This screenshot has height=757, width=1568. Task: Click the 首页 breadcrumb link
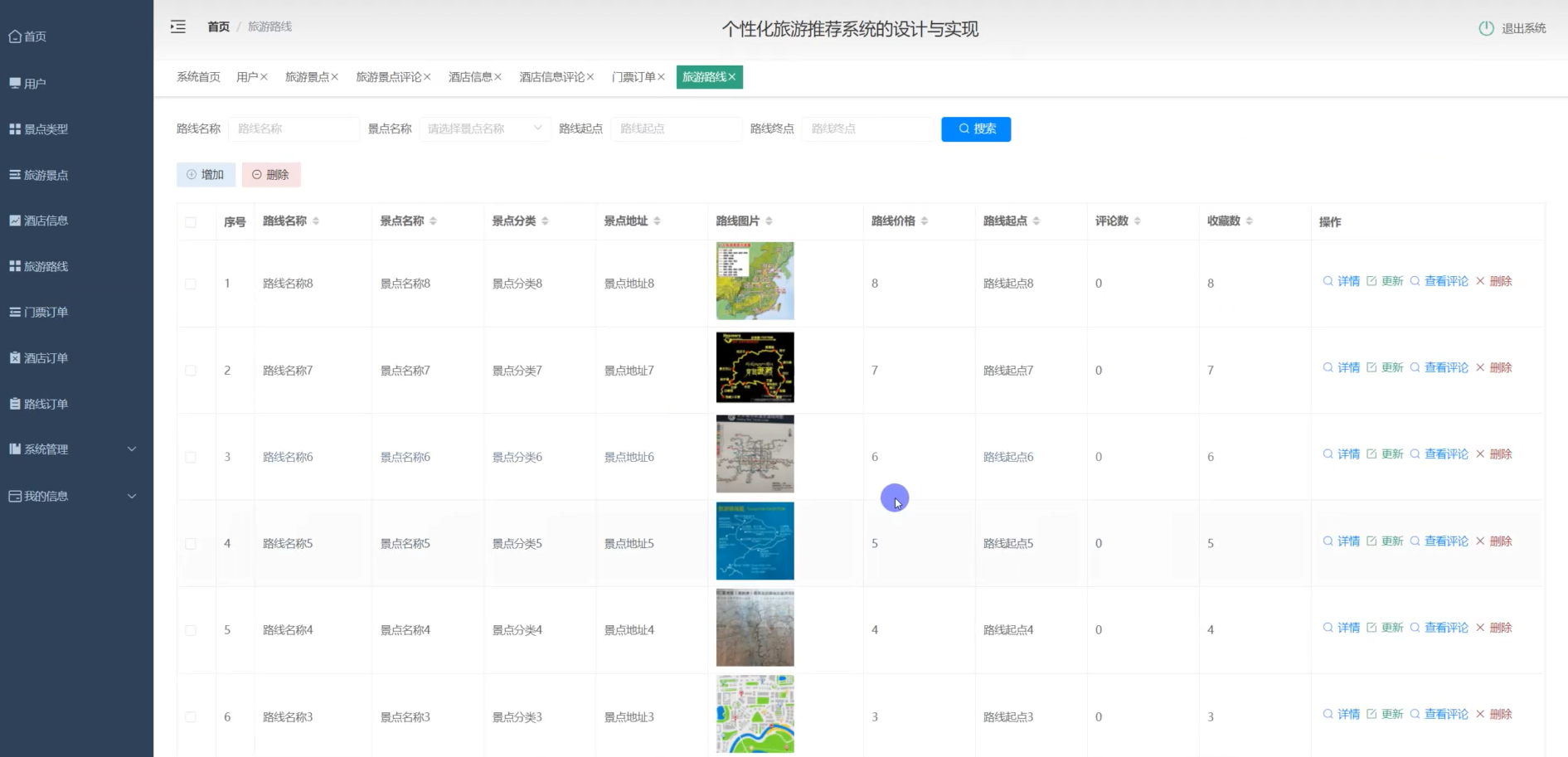coord(219,27)
